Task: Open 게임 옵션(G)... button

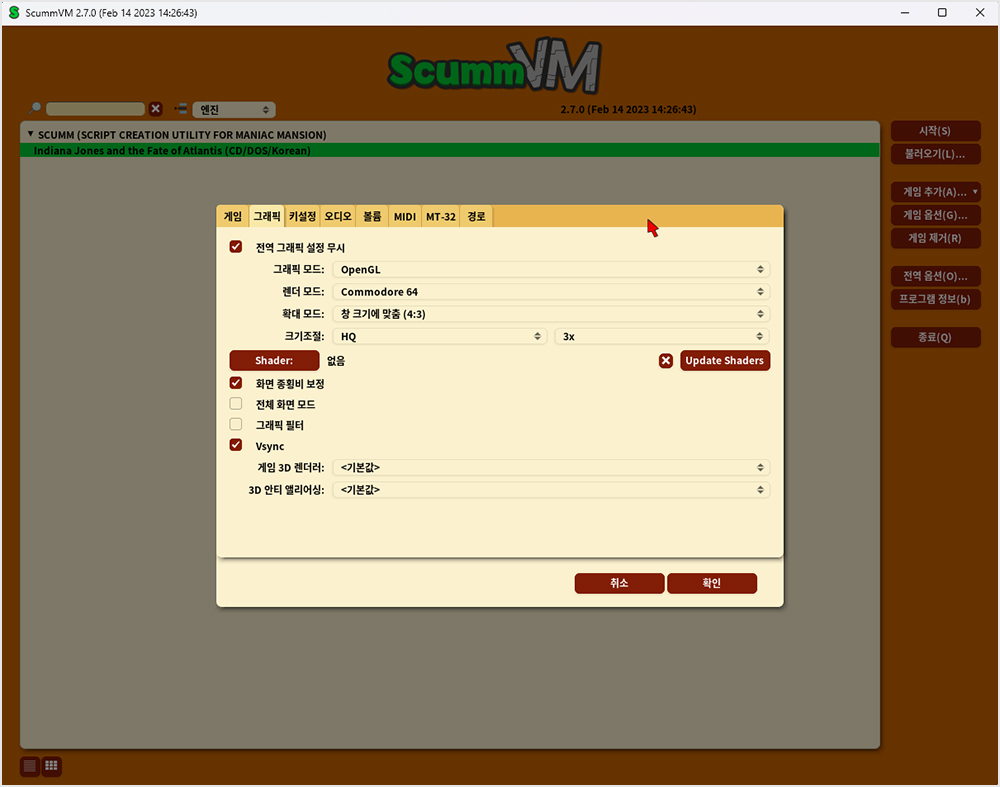Action: pos(935,215)
